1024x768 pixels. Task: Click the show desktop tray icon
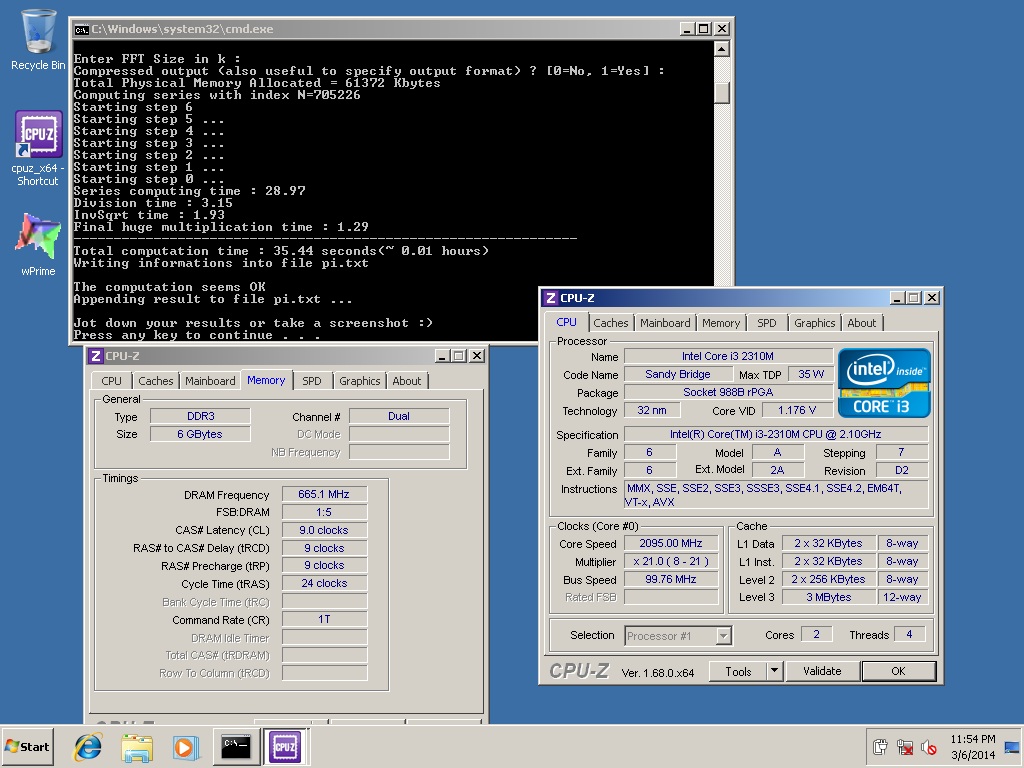pyautogui.click(x=1012, y=746)
